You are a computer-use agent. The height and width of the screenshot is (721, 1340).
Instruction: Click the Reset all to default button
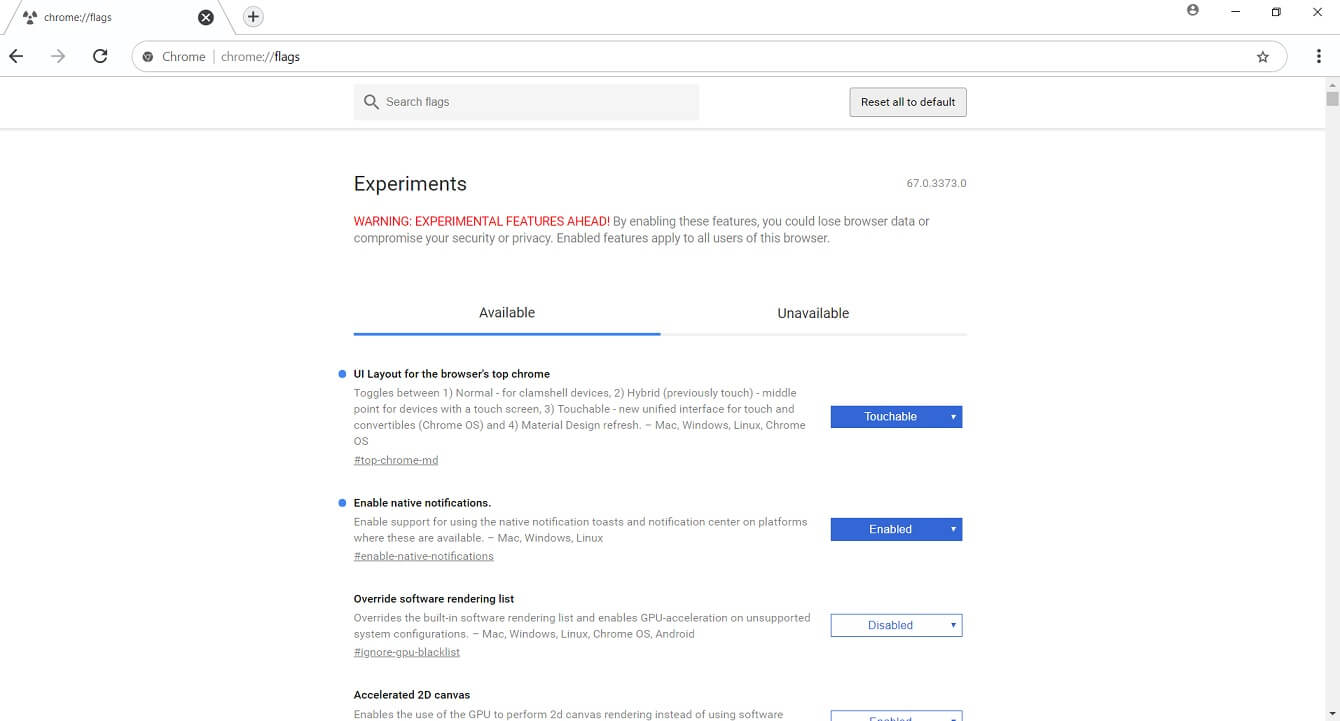point(907,101)
